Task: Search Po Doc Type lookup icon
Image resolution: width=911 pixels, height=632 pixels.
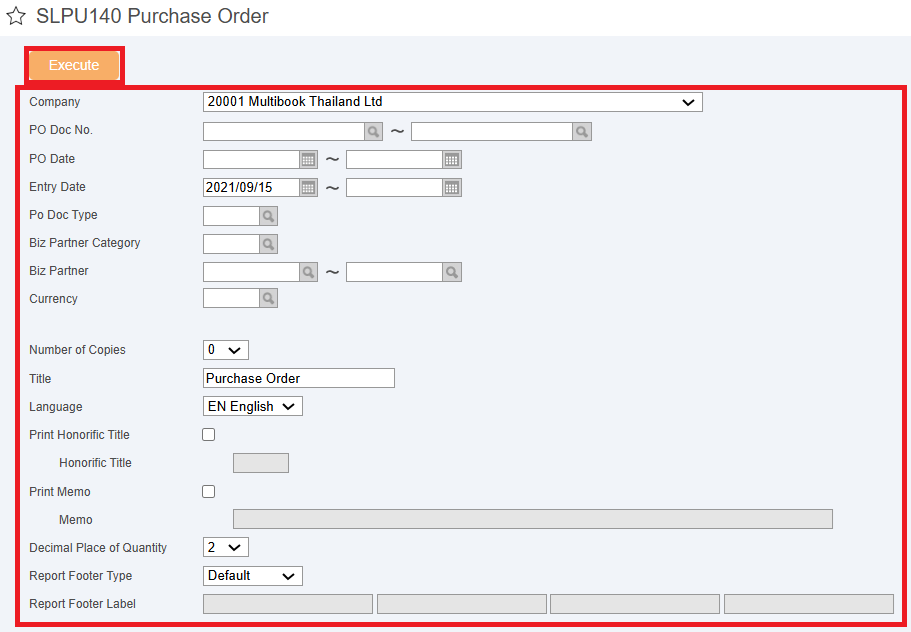Action: pyautogui.click(x=268, y=216)
